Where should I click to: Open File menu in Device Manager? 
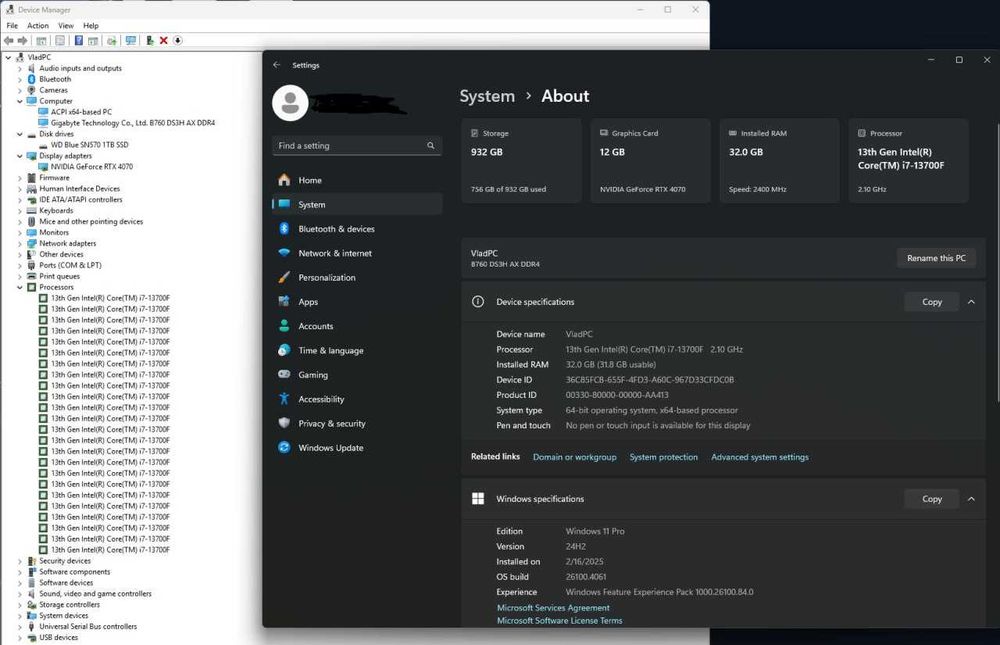pos(12,26)
